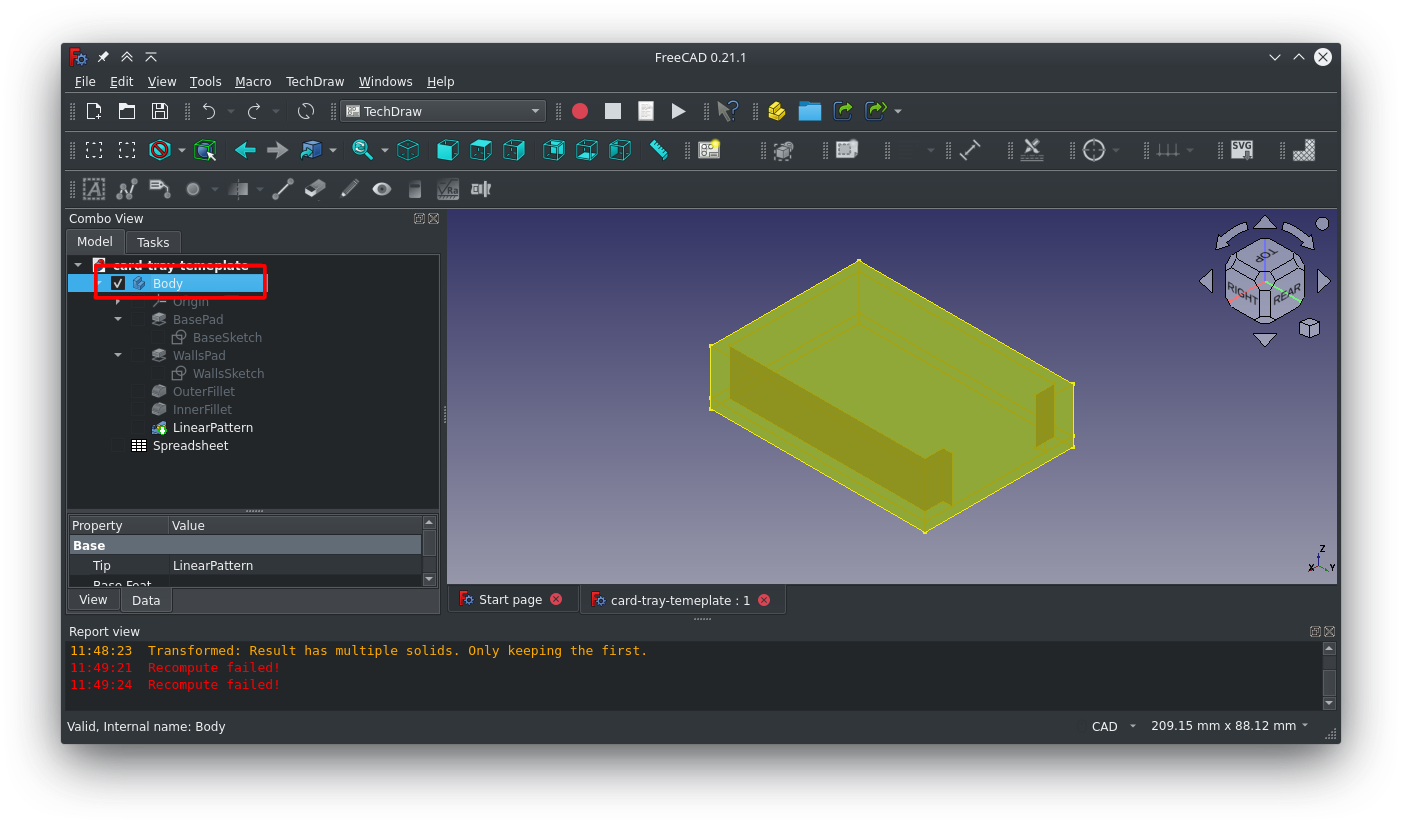Click the Refresh recompute icon
Viewport: 1402px width, 823px height.
pyautogui.click(x=306, y=111)
